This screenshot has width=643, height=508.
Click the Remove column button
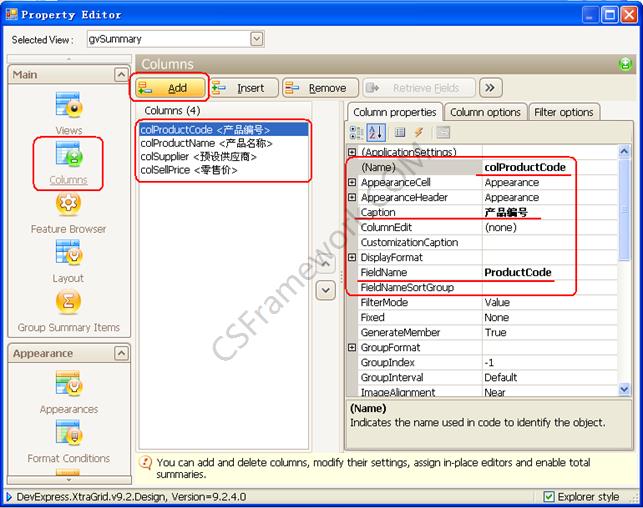(318, 88)
